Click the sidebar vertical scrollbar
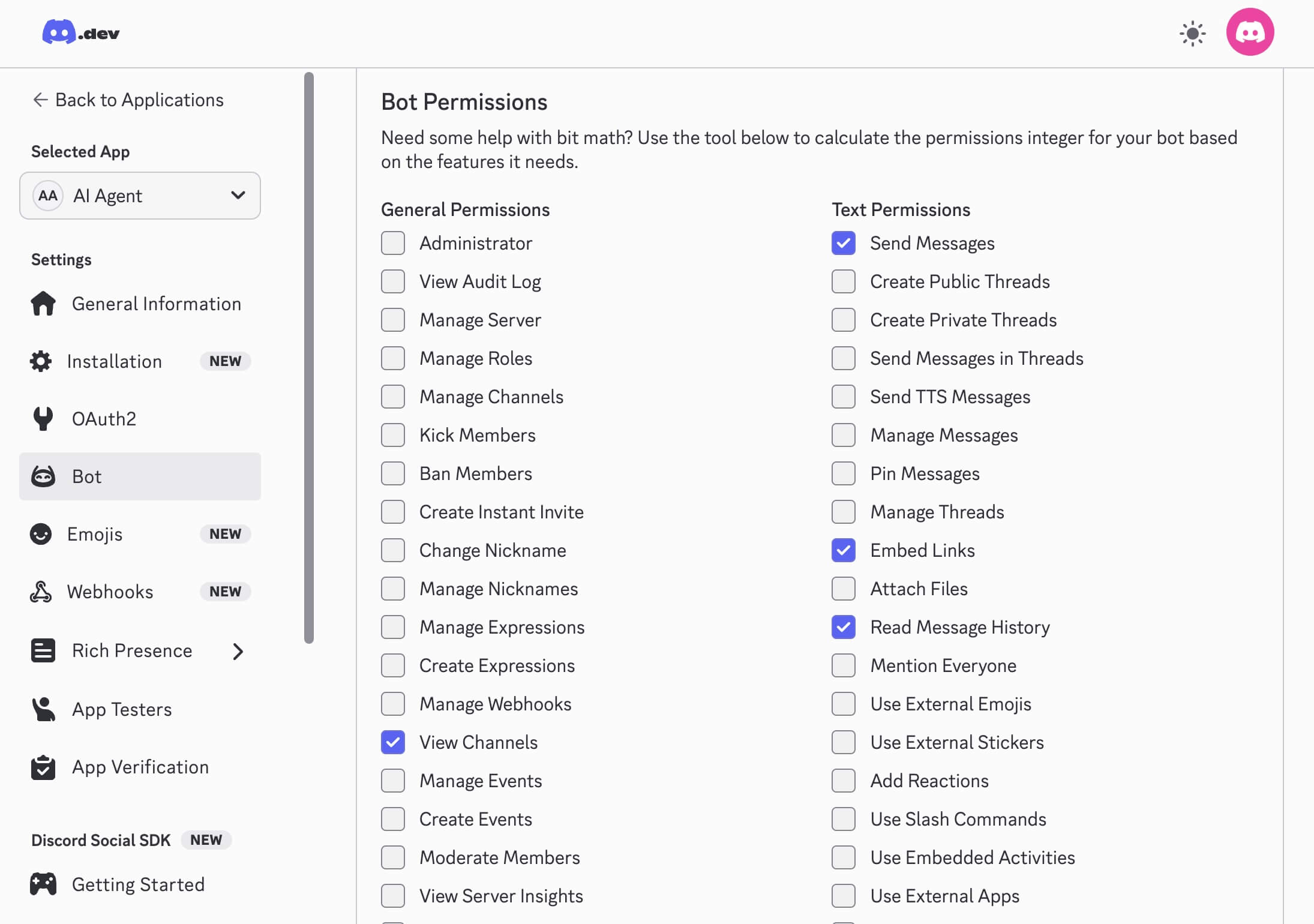1314x924 pixels. 309,358
